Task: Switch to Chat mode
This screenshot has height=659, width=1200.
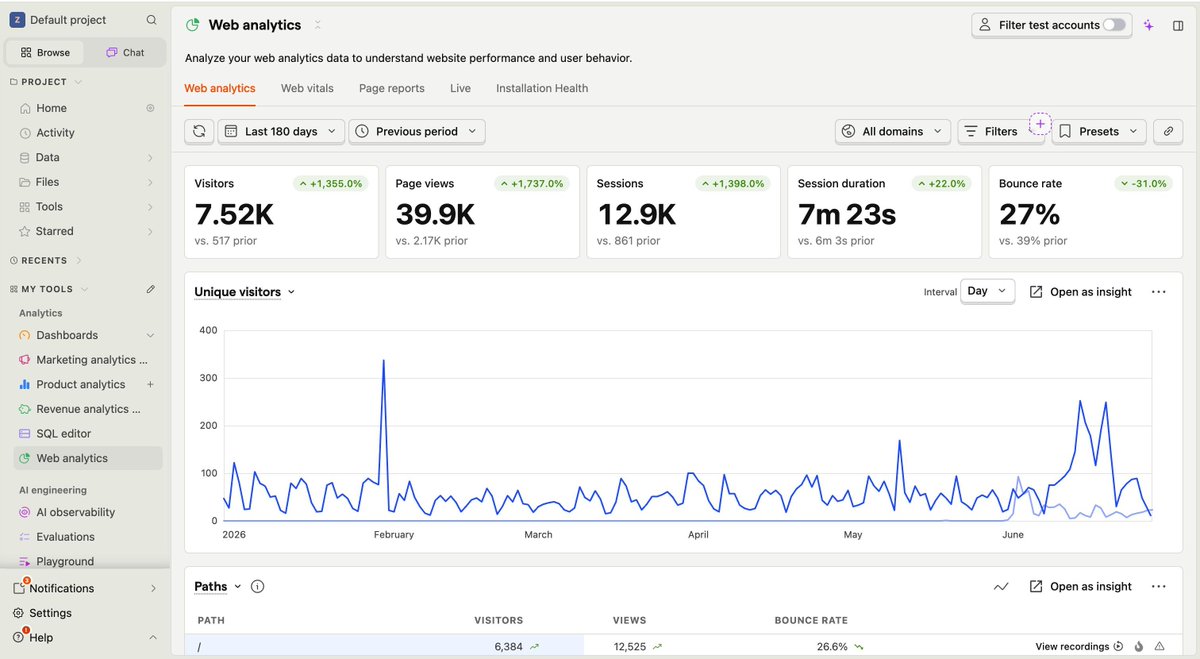Action: coord(125,53)
